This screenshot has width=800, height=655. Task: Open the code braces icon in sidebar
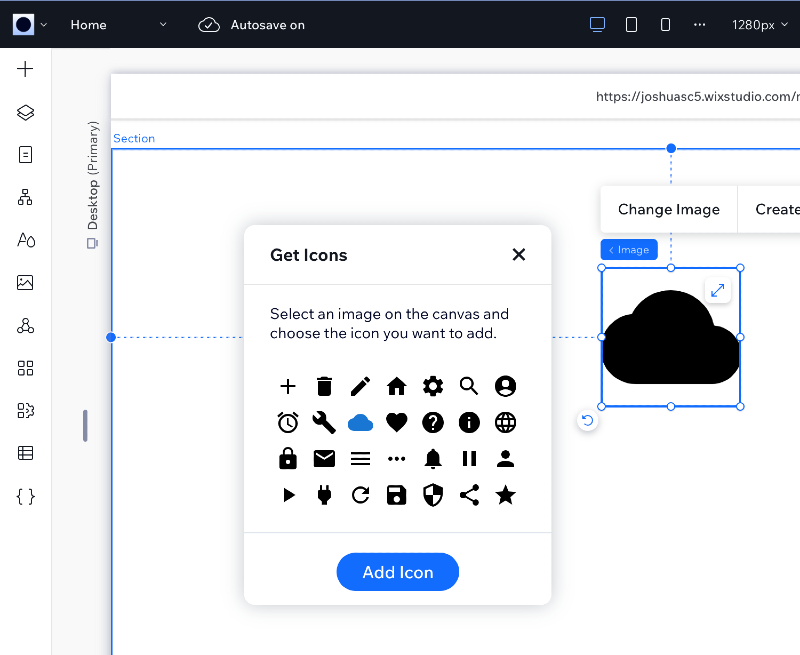coord(25,496)
